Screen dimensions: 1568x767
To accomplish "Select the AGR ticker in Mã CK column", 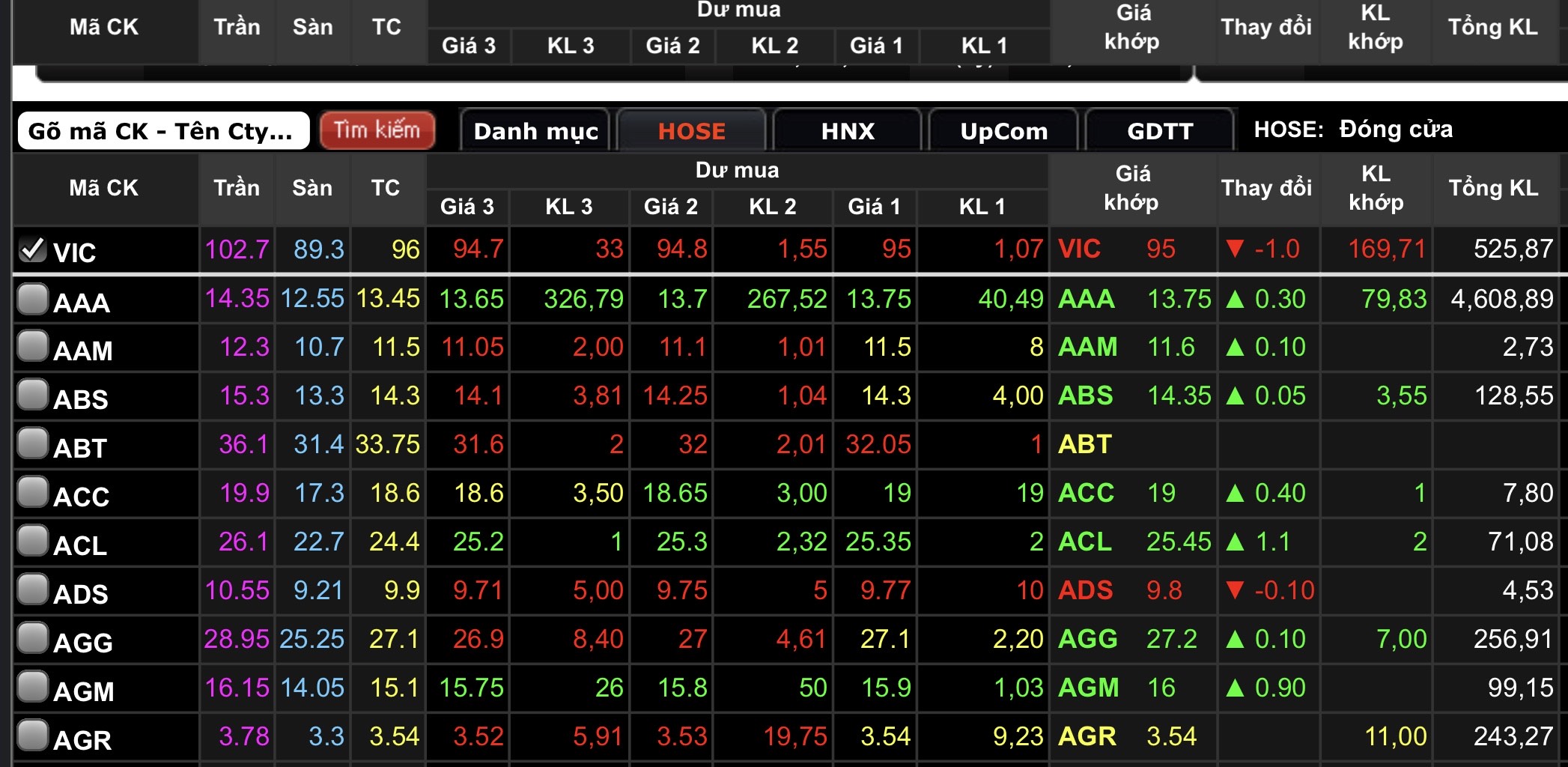I will [82, 740].
